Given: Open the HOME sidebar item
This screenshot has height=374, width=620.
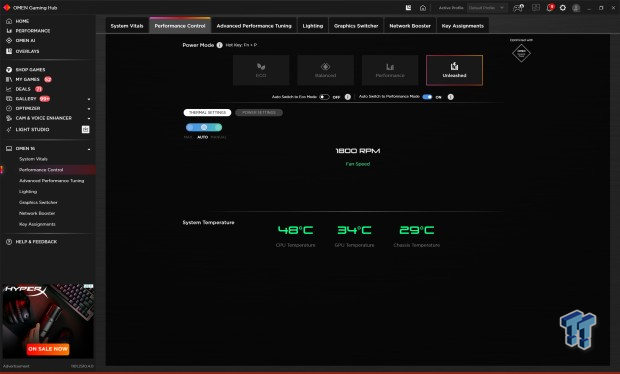Looking at the screenshot, I should click(x=22, y=21).
